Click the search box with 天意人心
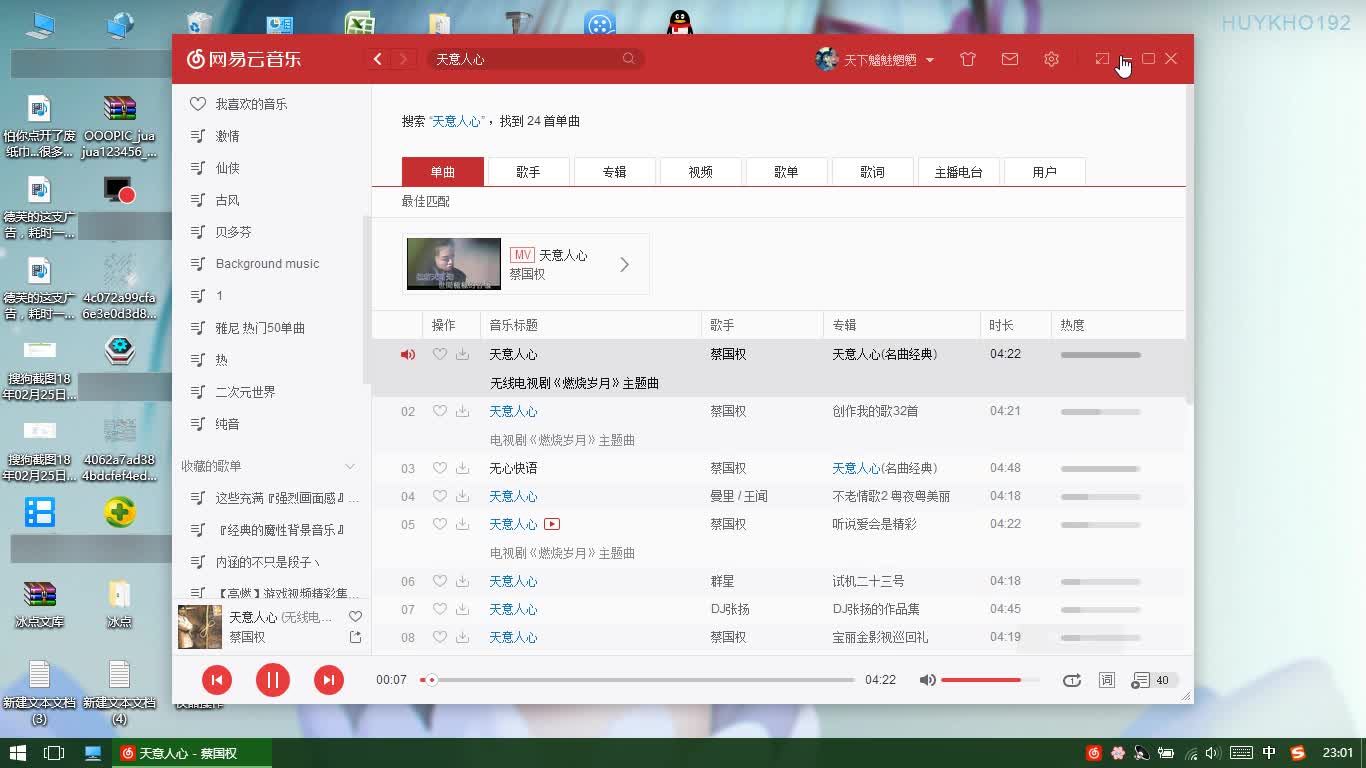Image resolution: width=1366 pixels, height=768 pixels. 536,59
